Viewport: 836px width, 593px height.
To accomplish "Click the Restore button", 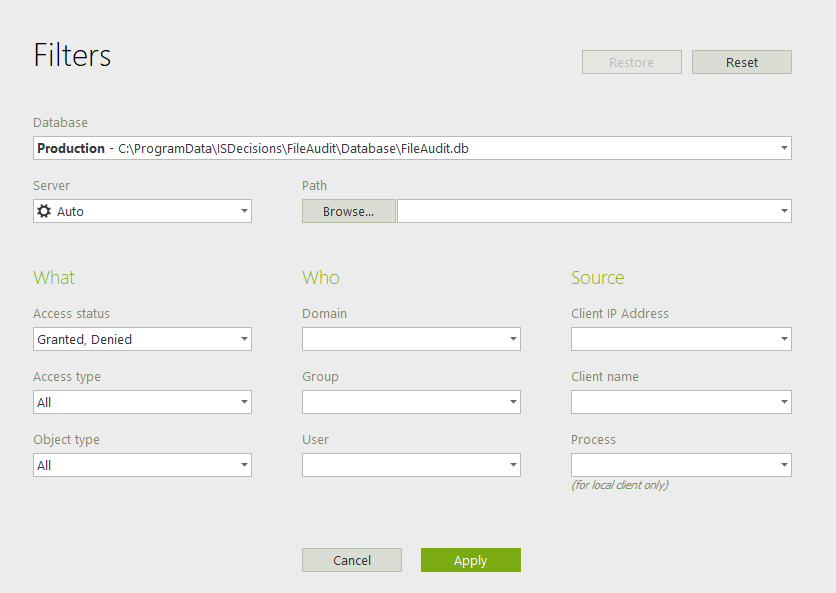I will pos(631,62).
